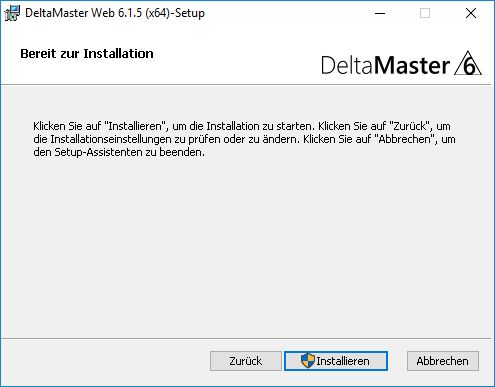Click the bold "Master" part of the logo
Image resolution: width=495 pixels, height=387 pixels.
click(x=412, y=65)
